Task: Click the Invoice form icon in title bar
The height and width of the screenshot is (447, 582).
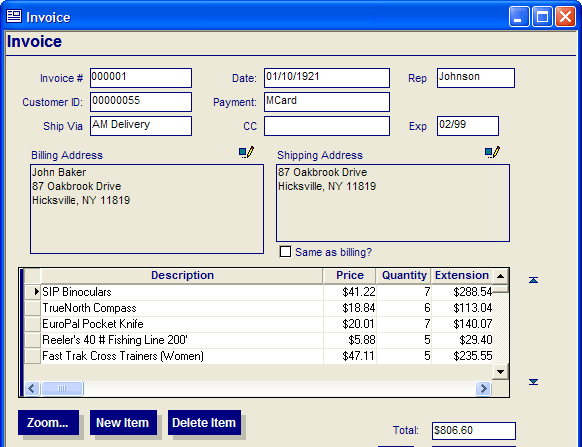Action: tap(14, 16)
